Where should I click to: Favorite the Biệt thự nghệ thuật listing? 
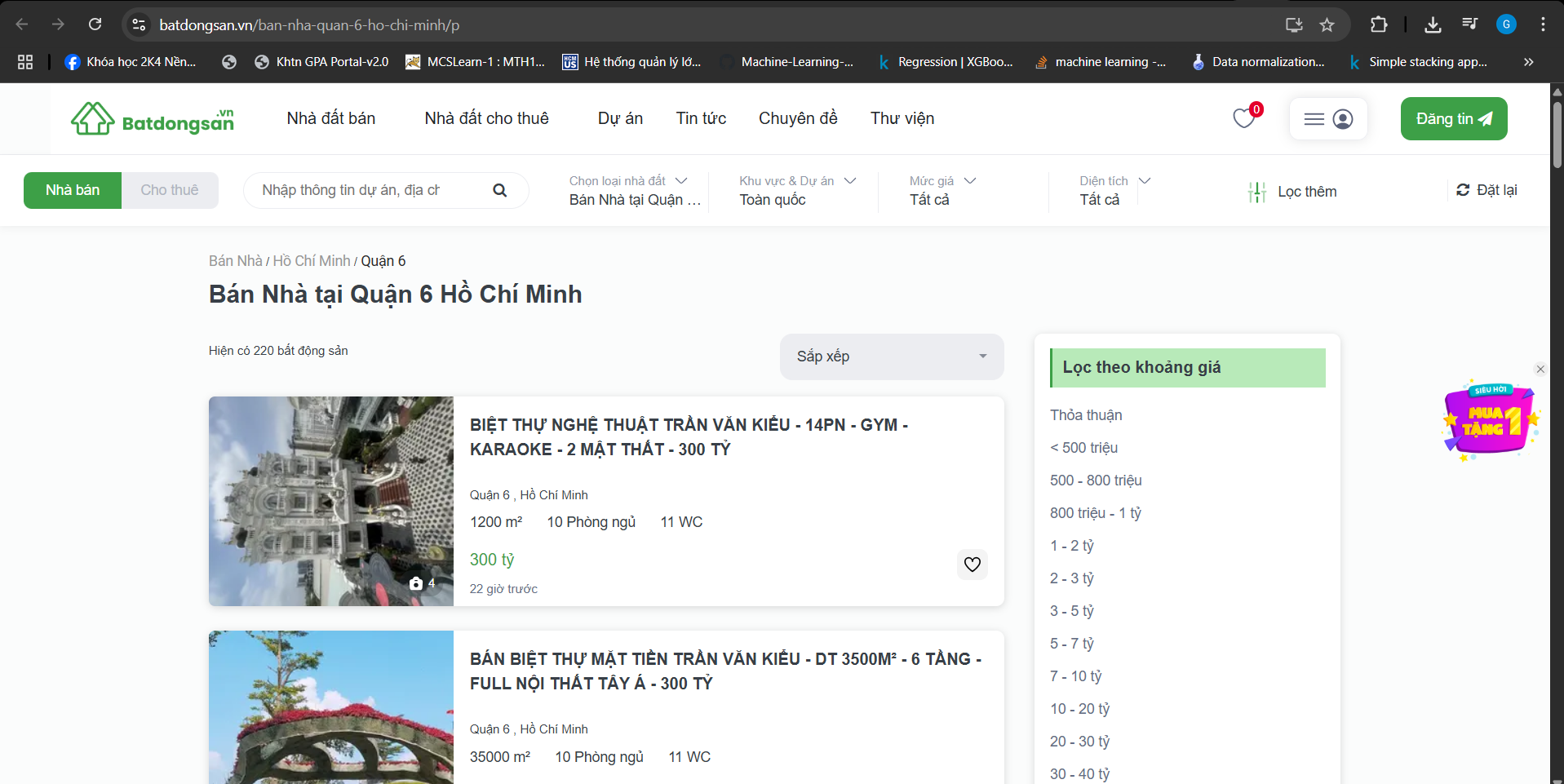(x=972, y=565)
